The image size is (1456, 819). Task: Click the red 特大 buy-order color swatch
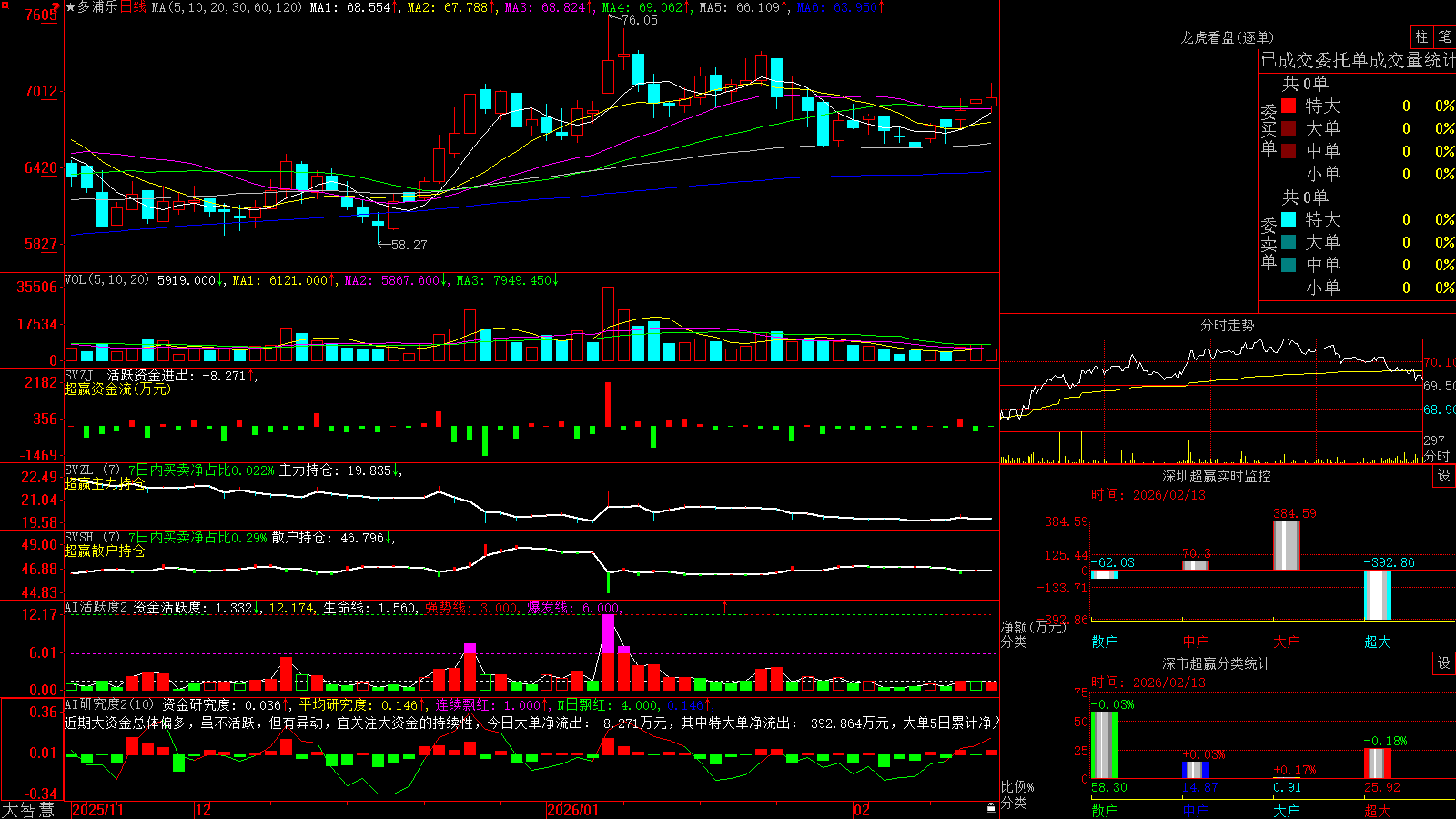click(x=1289, y=106)
